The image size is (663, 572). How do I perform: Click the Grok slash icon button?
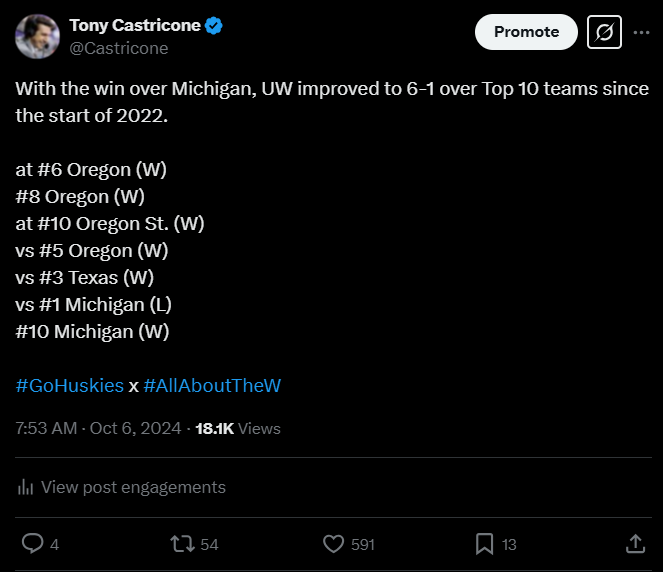click(604, 32)
